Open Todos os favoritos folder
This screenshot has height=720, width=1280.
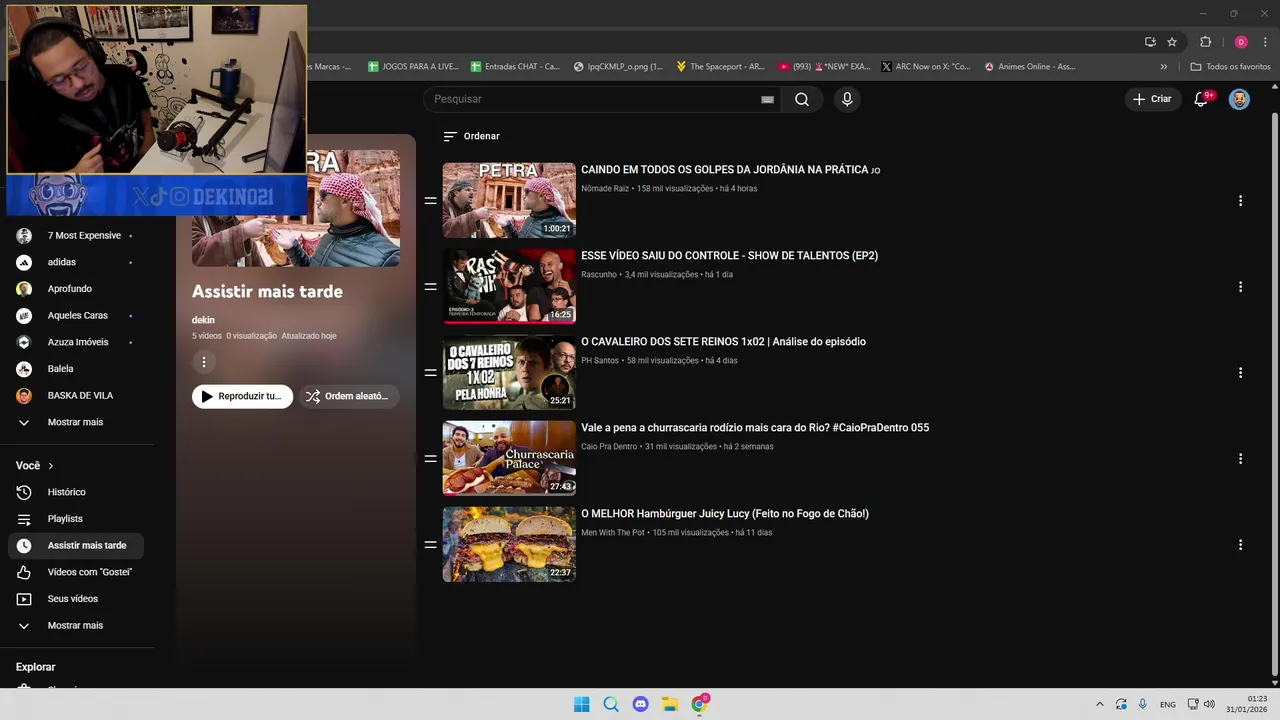1230,67
